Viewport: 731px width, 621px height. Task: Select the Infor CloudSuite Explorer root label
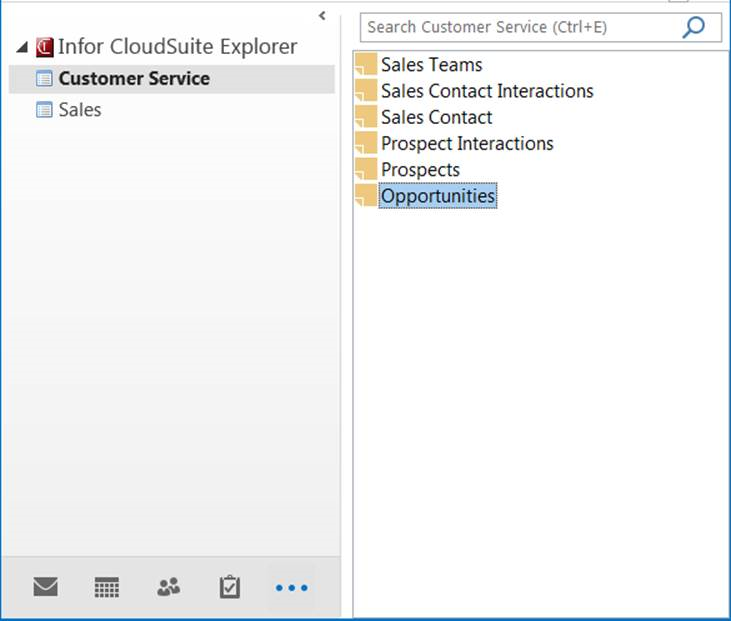coord(178,47)
